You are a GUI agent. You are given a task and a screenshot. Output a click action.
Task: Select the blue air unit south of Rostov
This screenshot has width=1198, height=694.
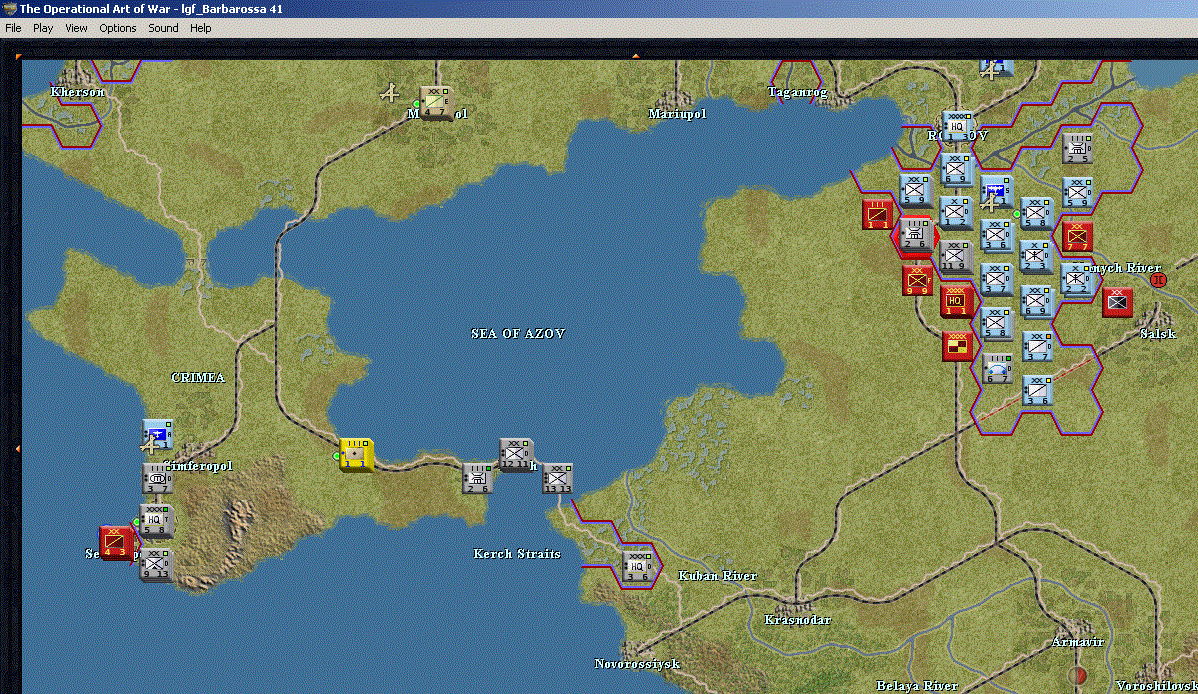[996, 193]
